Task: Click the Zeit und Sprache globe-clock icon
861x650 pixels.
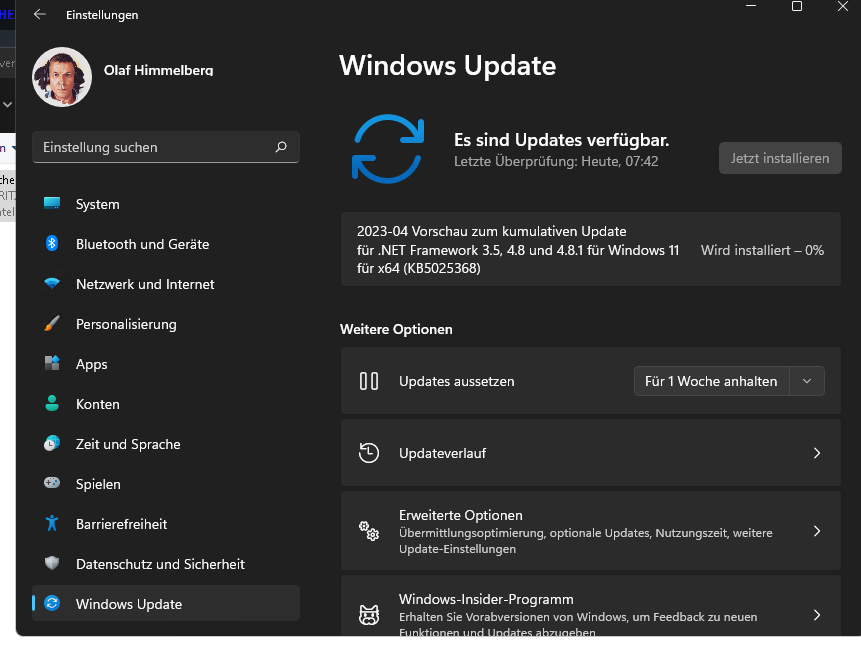Action: coord(52,443)
